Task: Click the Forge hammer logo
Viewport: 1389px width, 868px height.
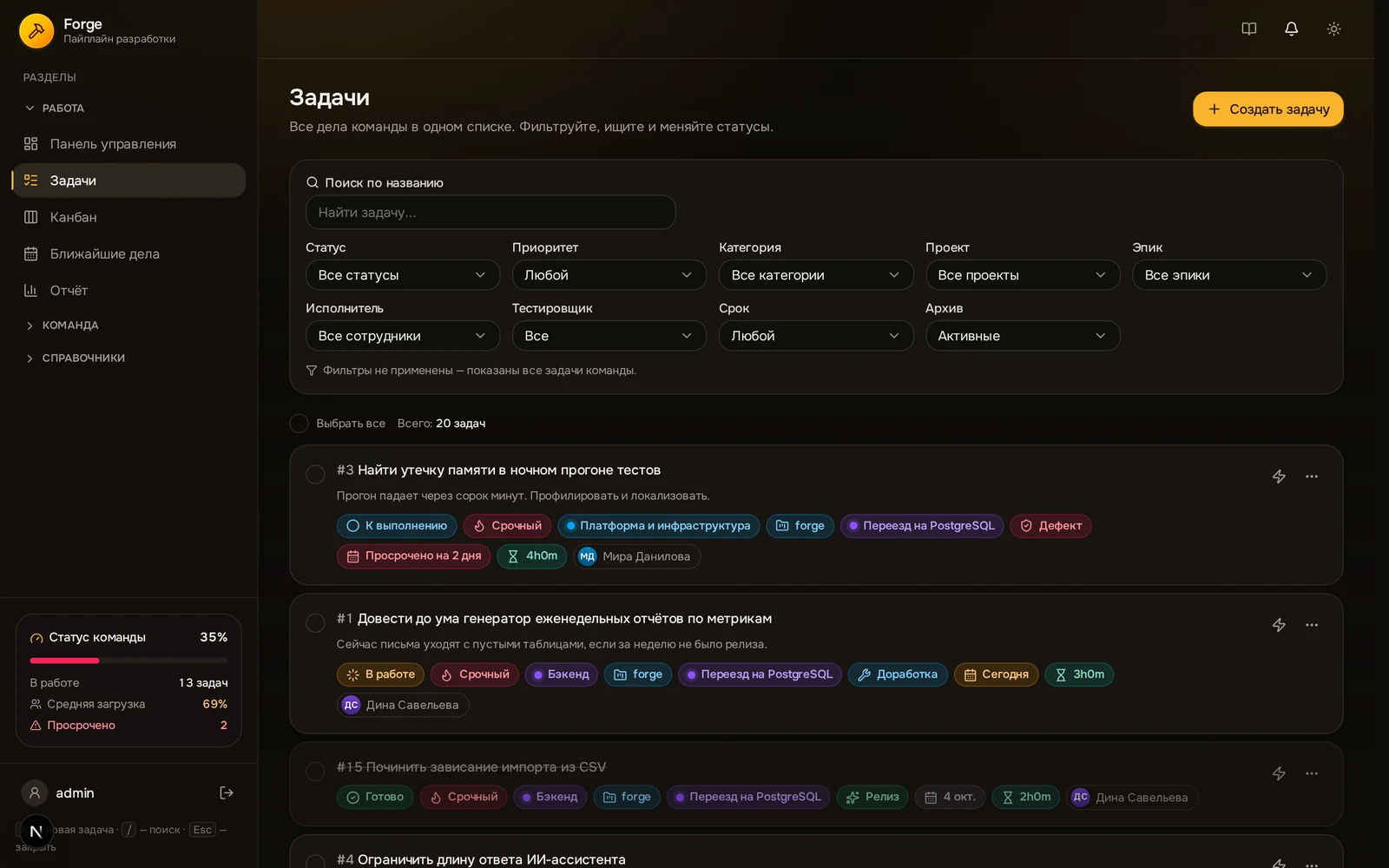Action: tap(36, 31)
